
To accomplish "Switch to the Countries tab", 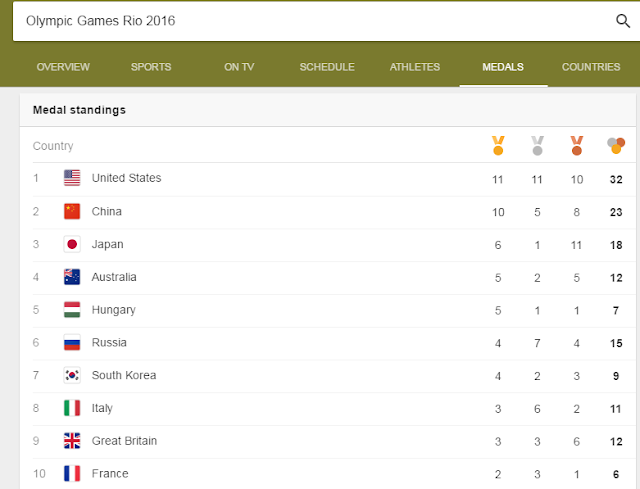I will click(591, 67).
